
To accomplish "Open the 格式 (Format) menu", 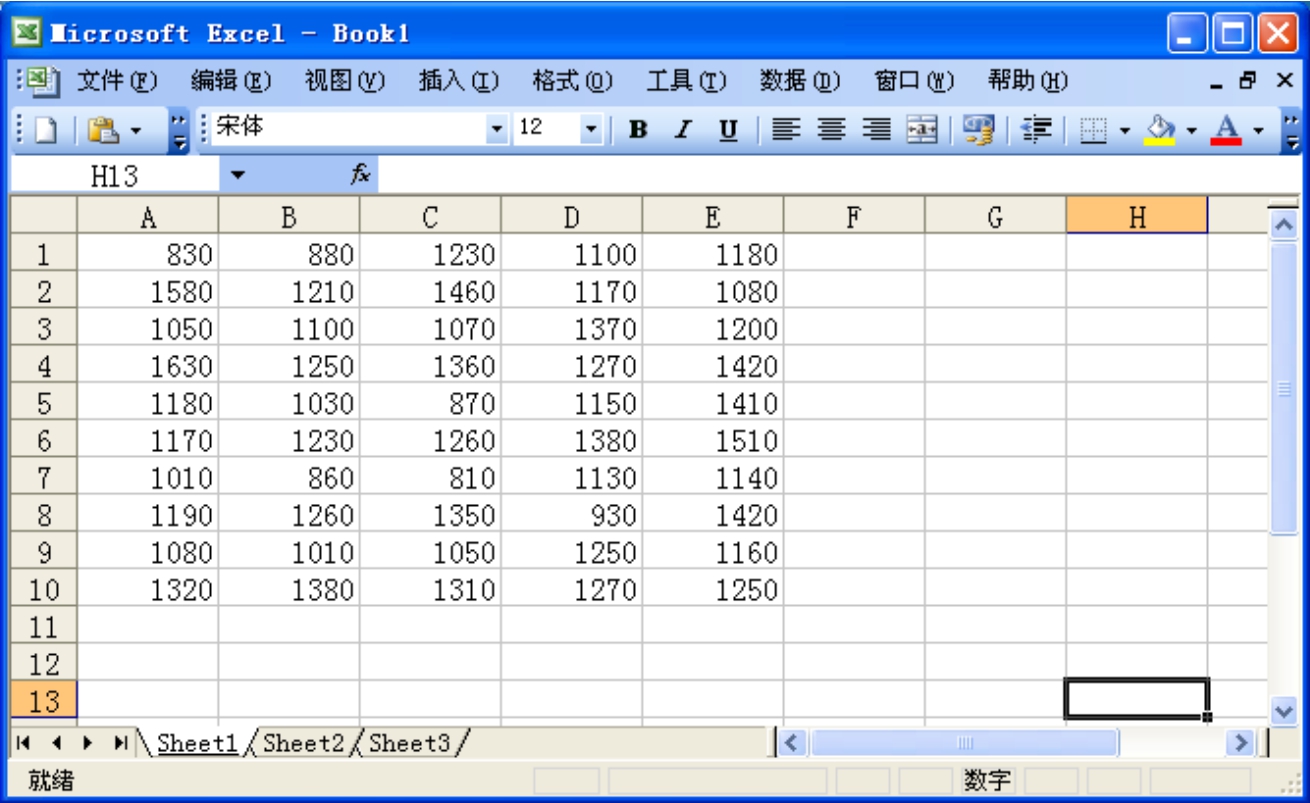I will 573,82.
